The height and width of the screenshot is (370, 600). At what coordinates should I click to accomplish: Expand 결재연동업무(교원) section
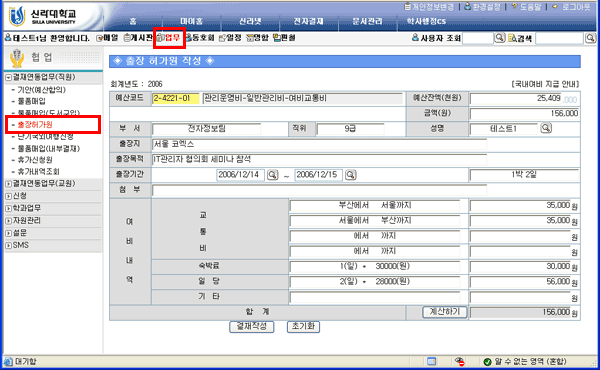[x=8, y=184]
